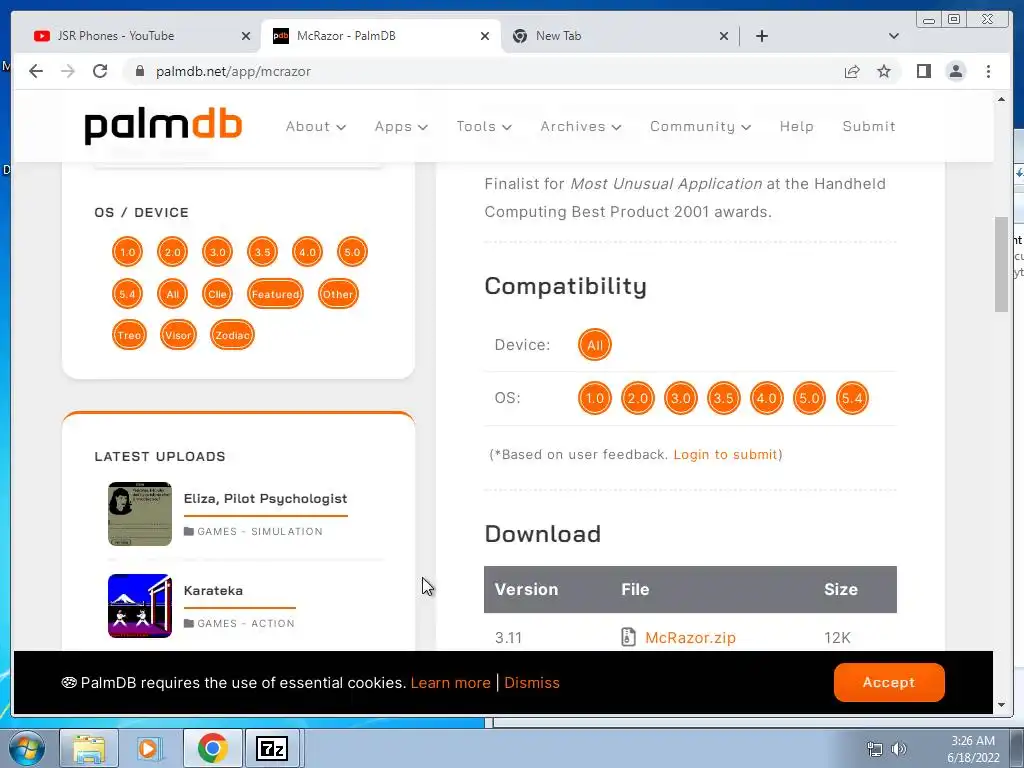
Task: Open Learn more about cookies
Action: 451,683
